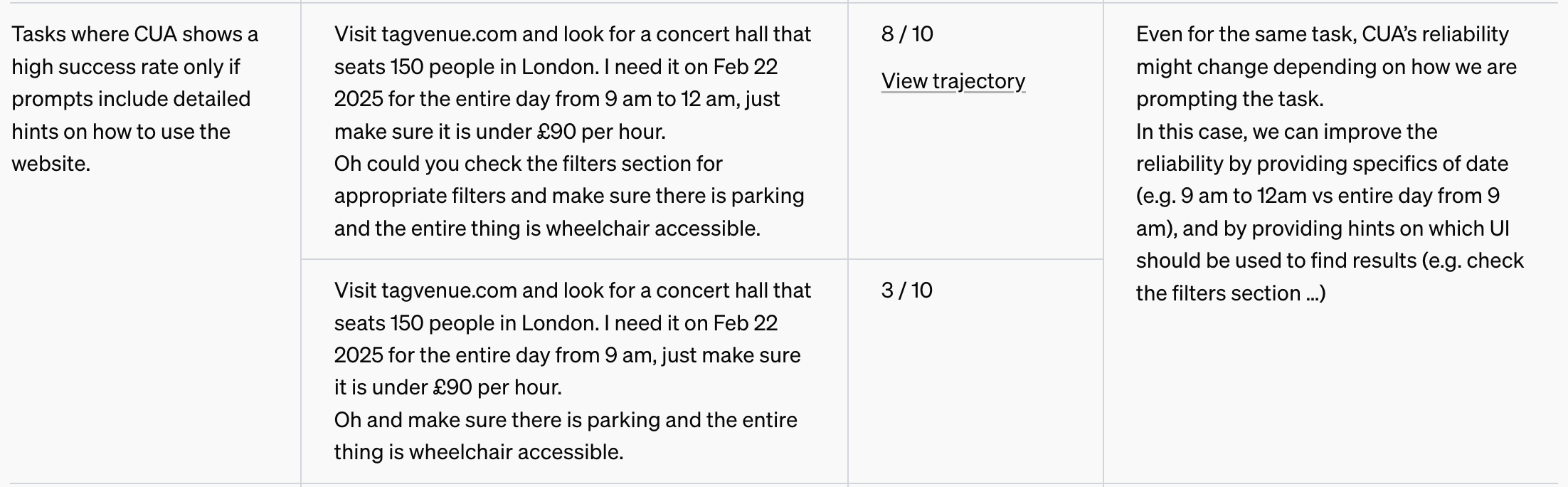
Task: Click the 'Even for the same task' note
Action: click(x=1322, y=34)
